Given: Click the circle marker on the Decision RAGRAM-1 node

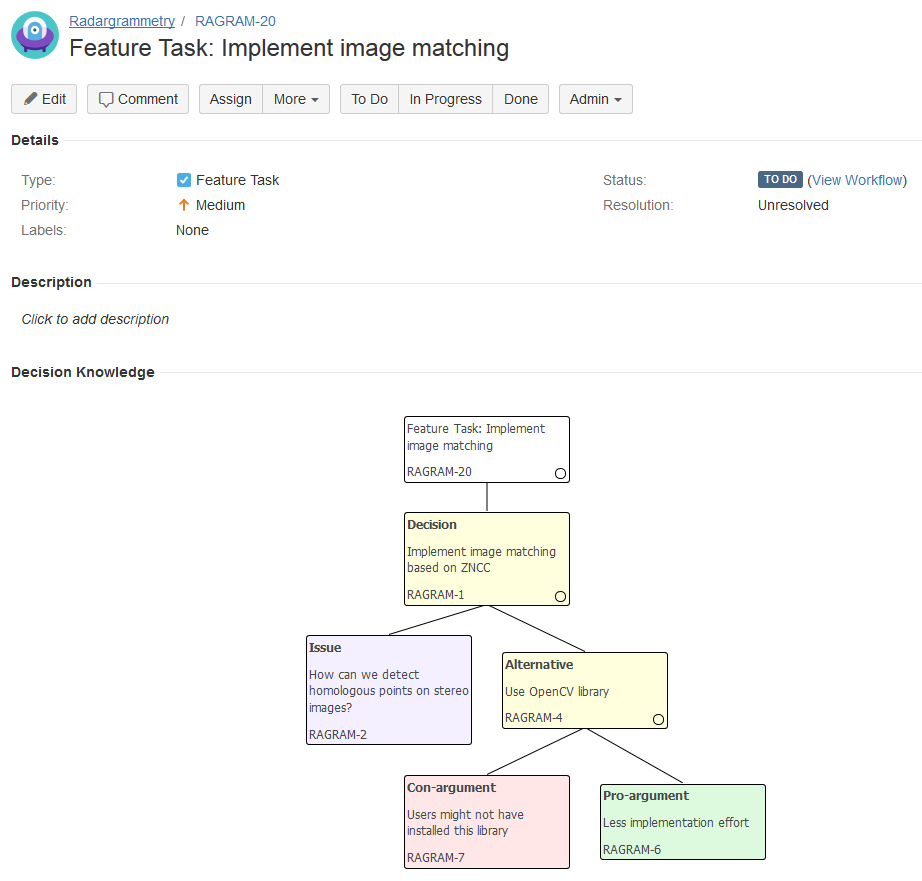Looking at the screenshot, I should pyautogui.click(x=560, y=596).
